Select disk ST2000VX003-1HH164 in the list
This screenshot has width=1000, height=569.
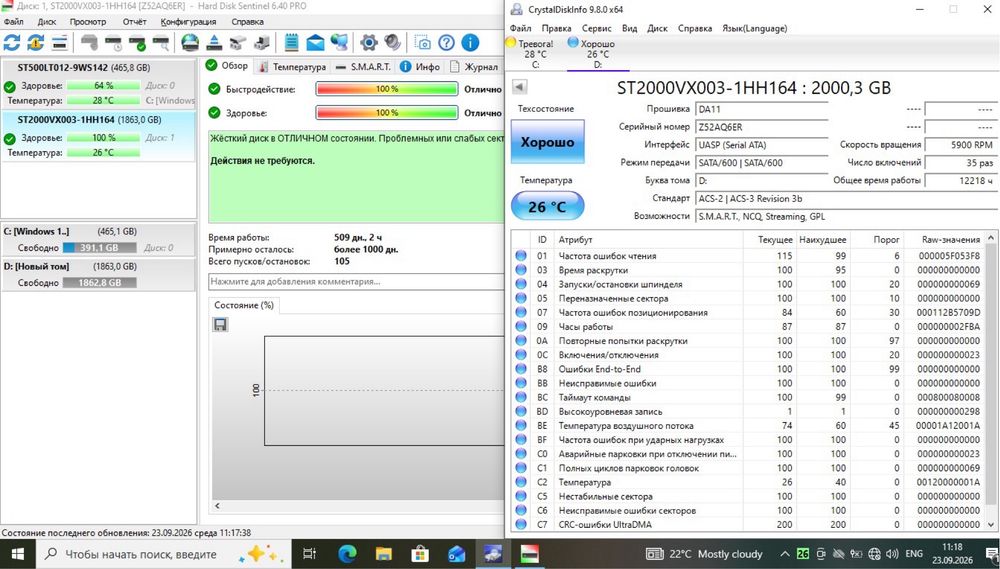tap(98, 137)
